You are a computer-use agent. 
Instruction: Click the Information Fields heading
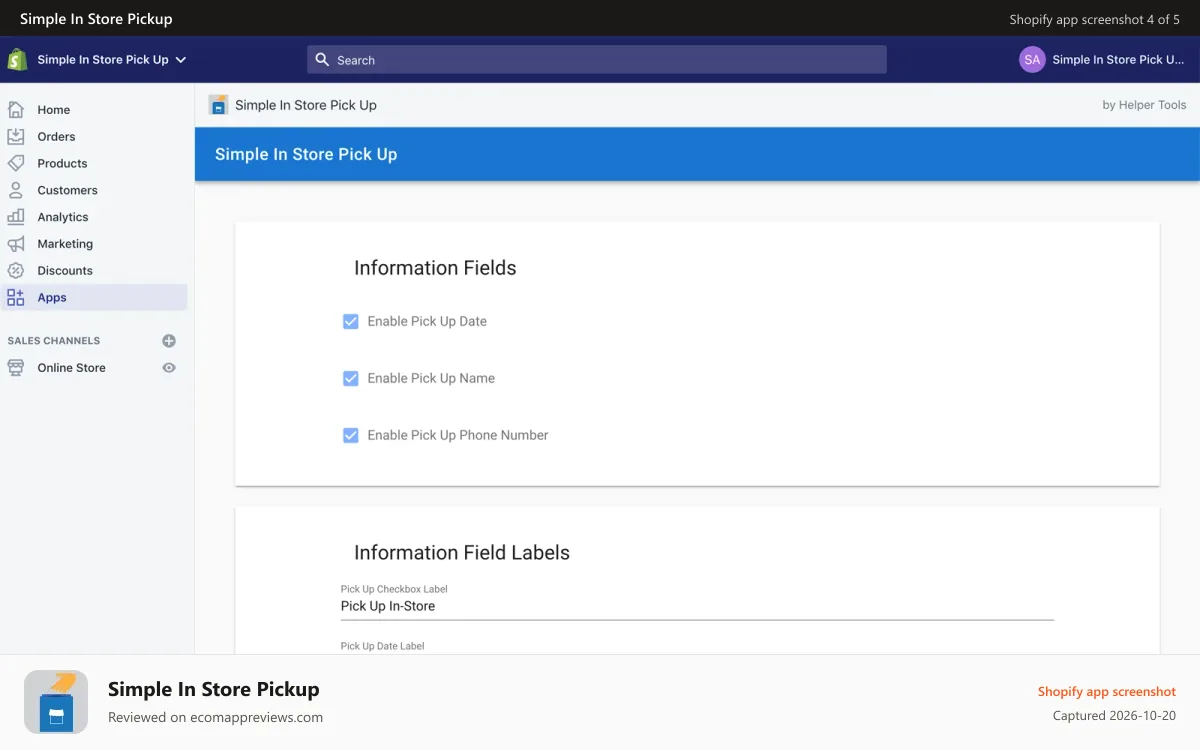[435, 268]
